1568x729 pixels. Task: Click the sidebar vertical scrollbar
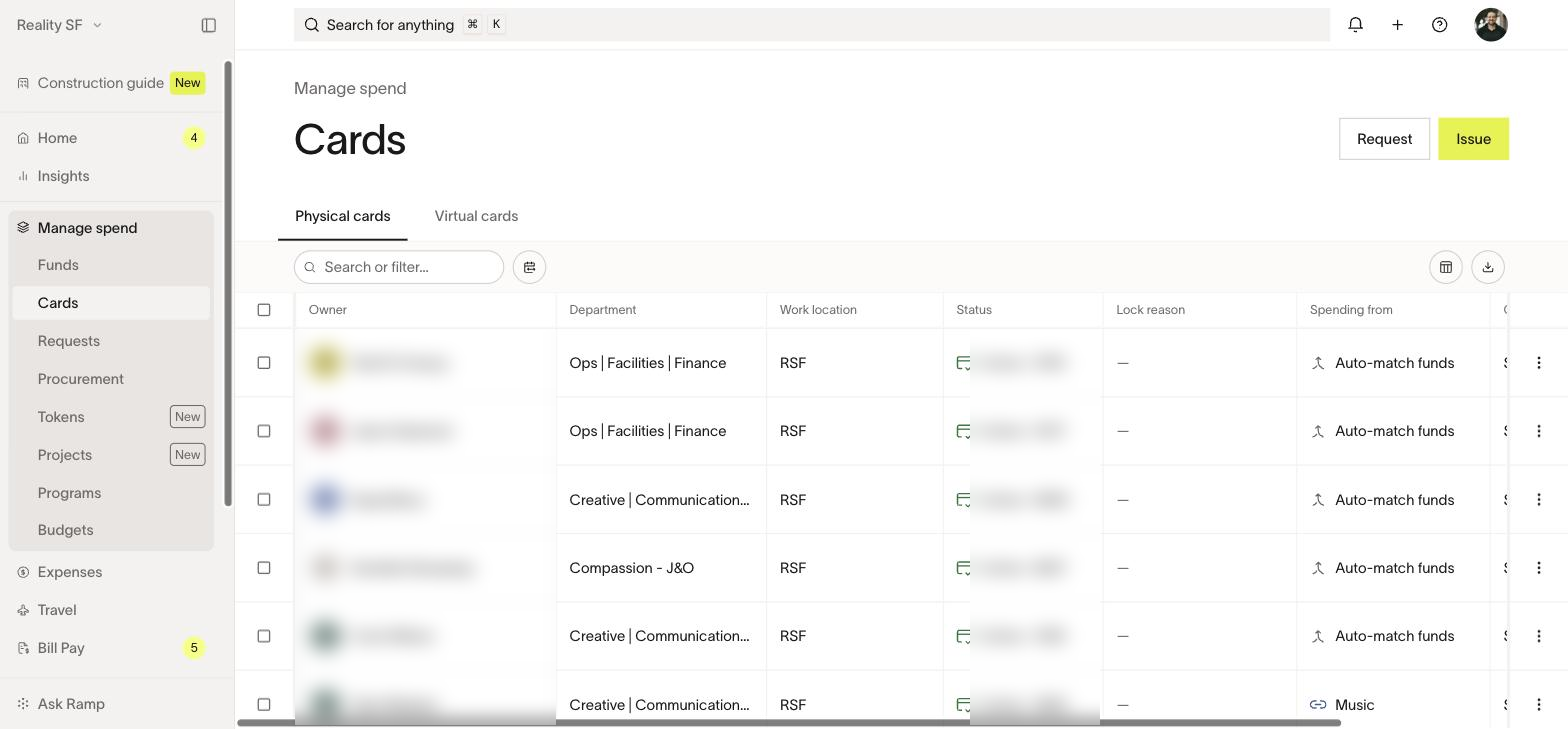pos(228,284)
